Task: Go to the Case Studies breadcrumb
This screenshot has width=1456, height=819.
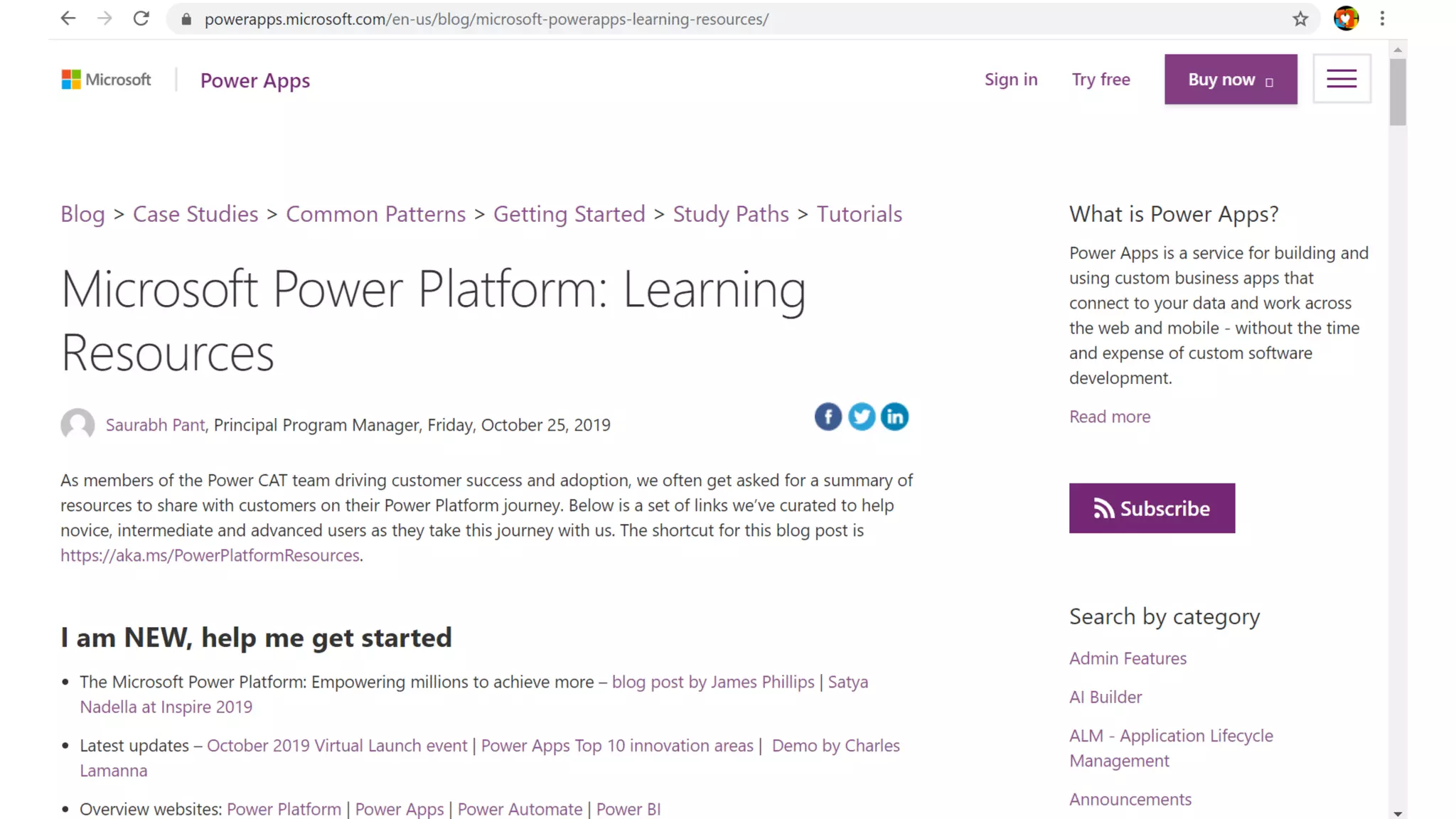Action: [196, 214]
